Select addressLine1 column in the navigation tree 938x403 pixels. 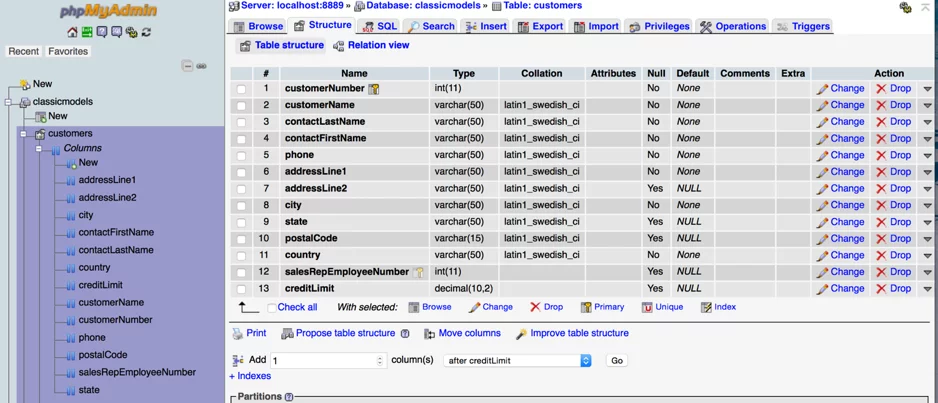(x=107, y=180)
